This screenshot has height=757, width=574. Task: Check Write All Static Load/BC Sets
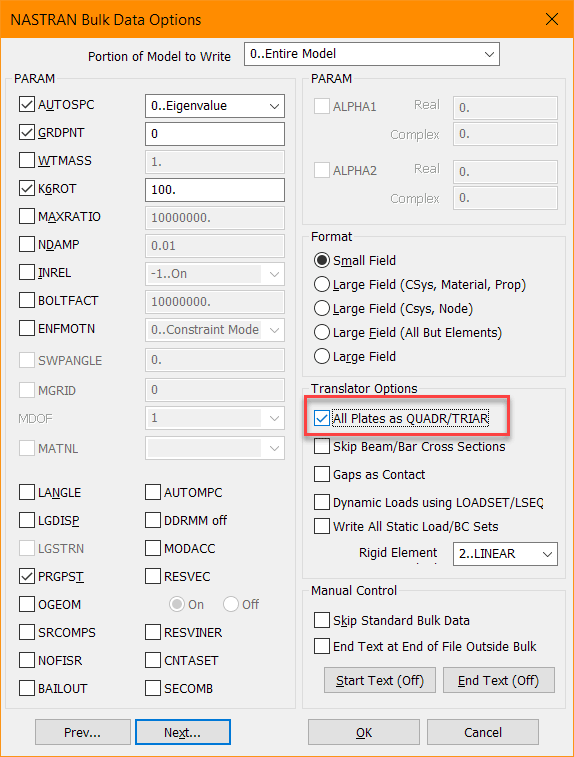click(x=322, y=526)
